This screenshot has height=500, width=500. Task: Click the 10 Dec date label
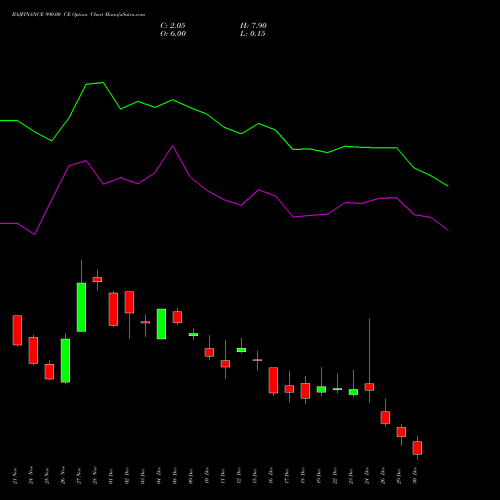click(207, 476)
